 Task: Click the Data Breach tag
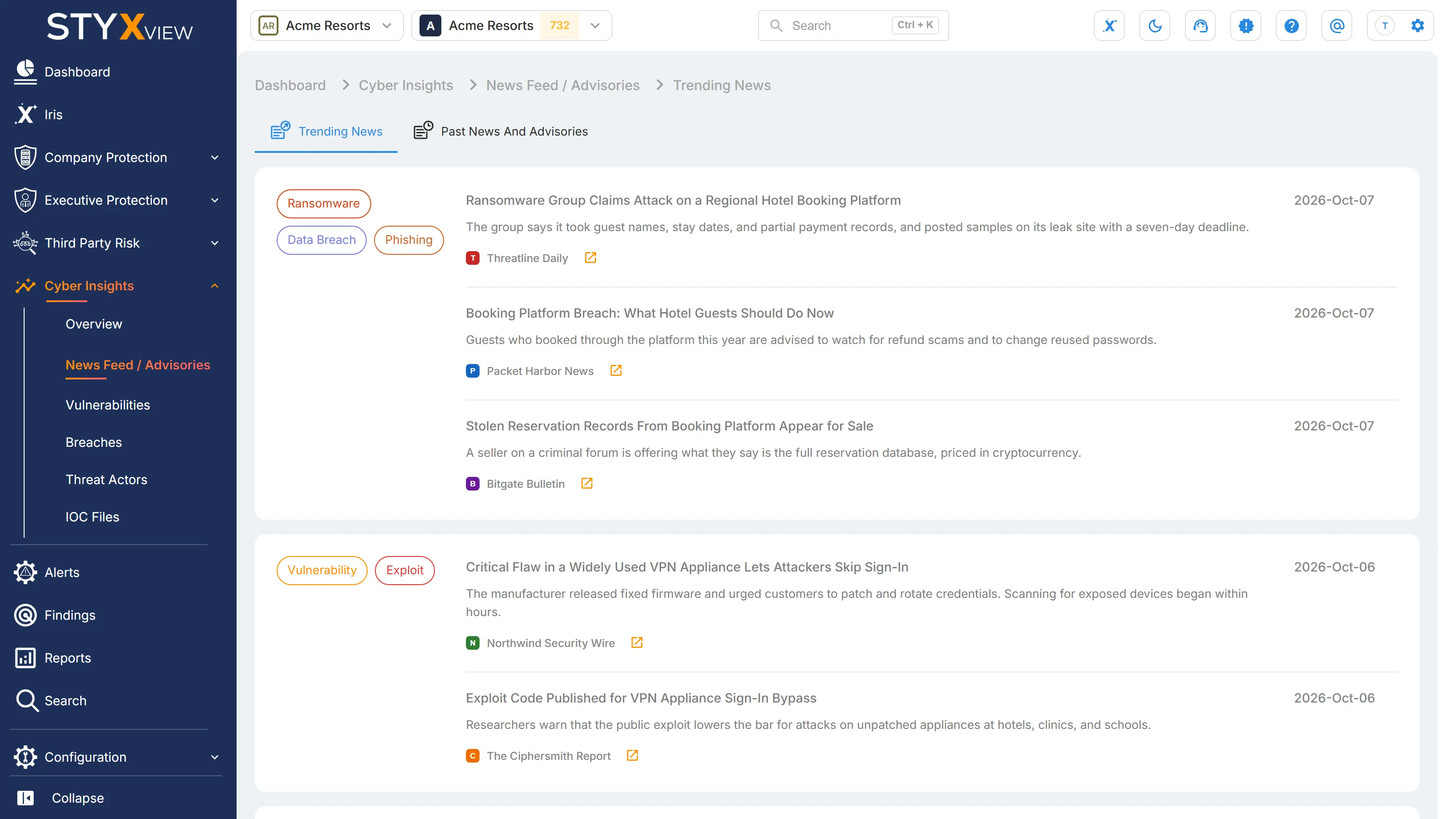tap(322, 240)
